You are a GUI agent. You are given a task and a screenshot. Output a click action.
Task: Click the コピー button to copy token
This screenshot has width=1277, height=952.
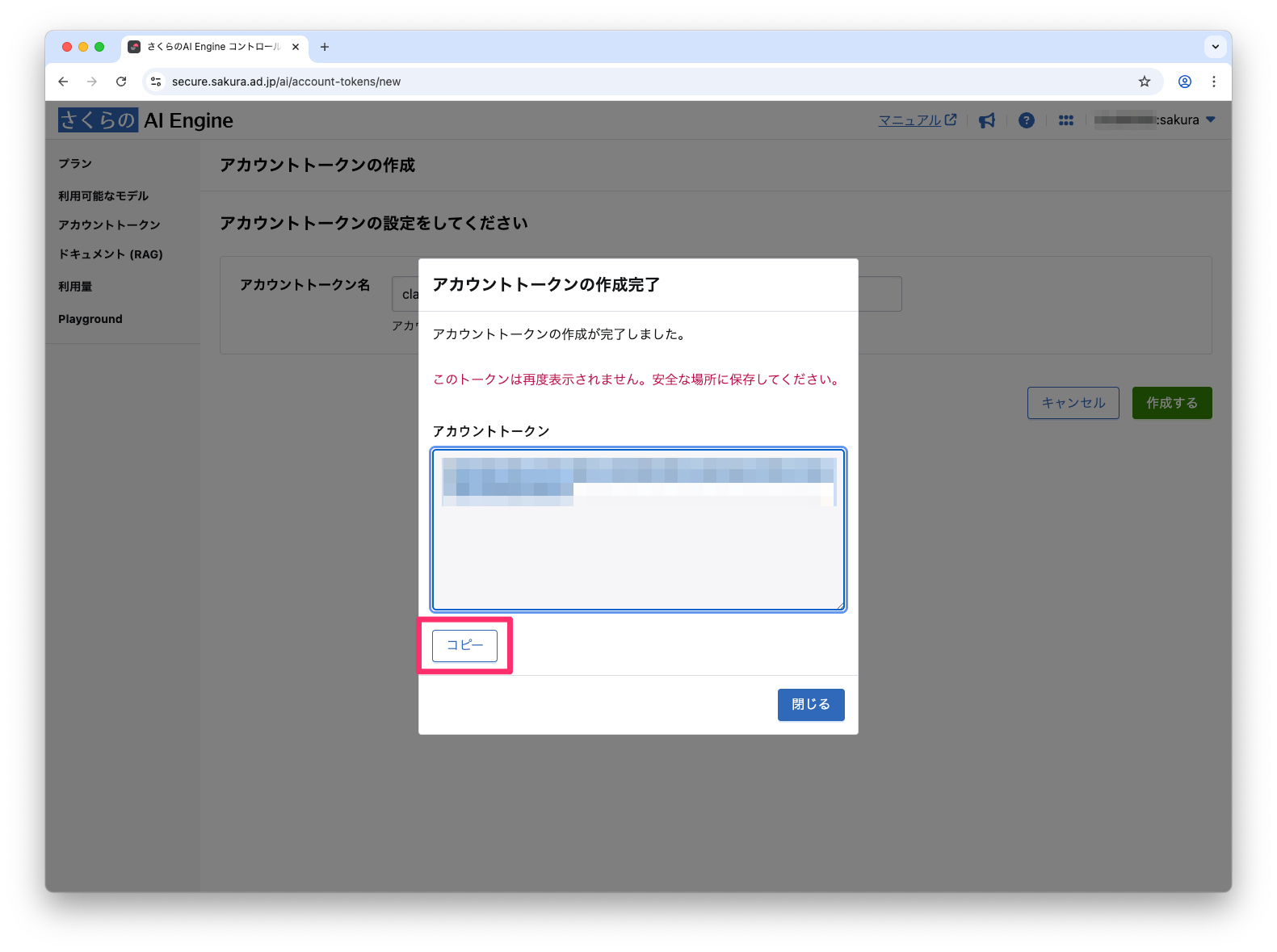464,646
